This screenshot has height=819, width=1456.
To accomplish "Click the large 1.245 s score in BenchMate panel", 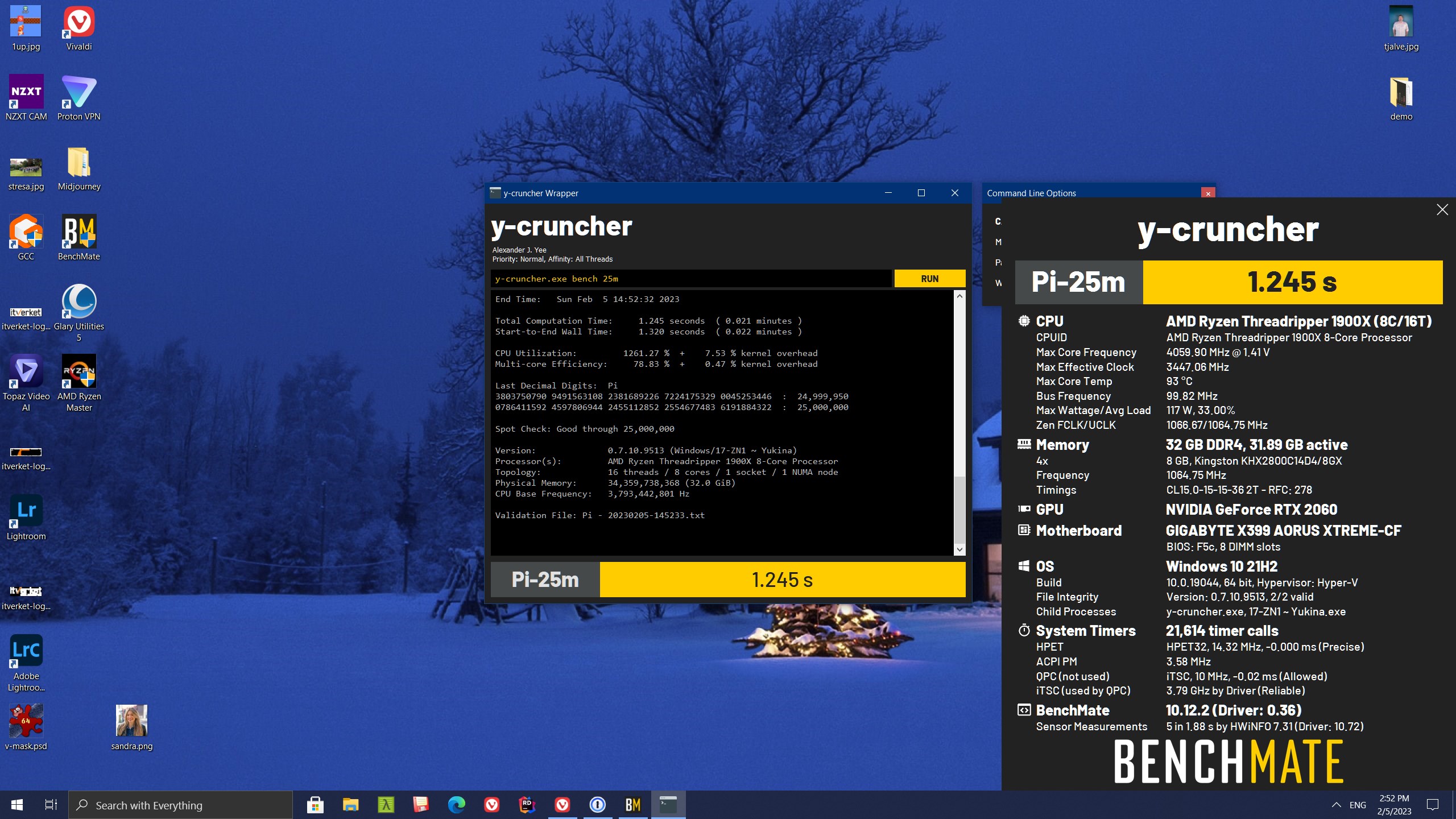I will click(1292, 282).
